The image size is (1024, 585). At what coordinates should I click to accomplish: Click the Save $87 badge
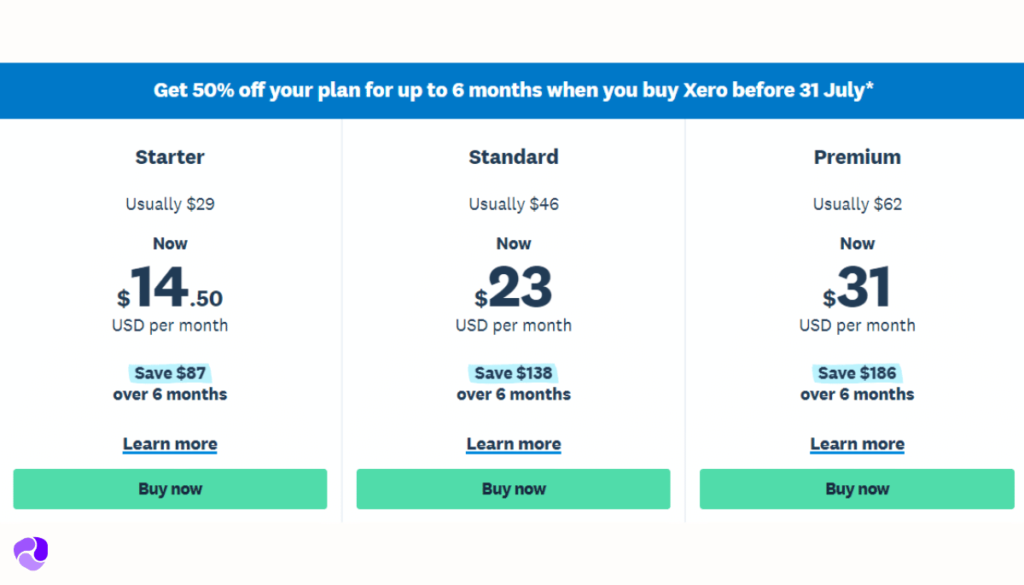pyautogui.click(x=169, y=372)
